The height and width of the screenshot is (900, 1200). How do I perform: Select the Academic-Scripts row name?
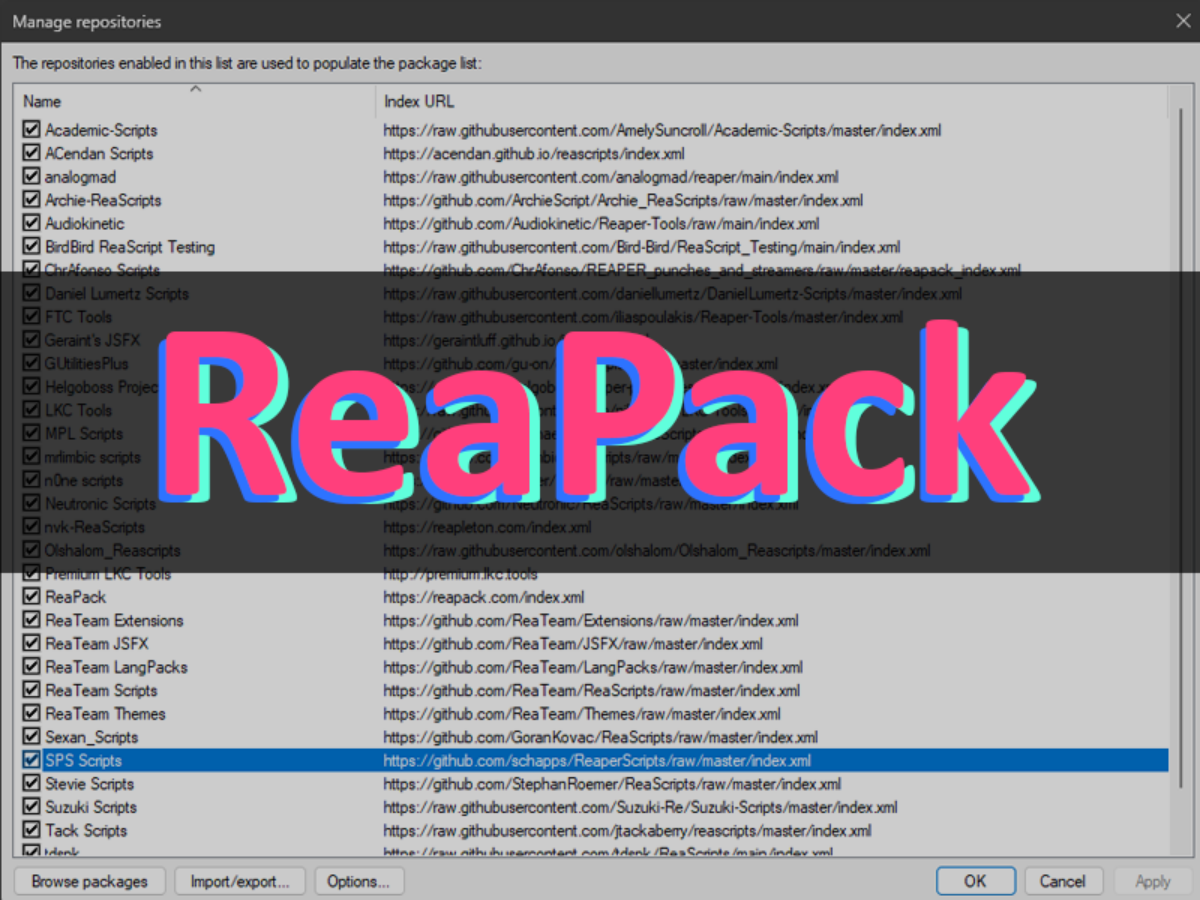click(x=101, y=130)
